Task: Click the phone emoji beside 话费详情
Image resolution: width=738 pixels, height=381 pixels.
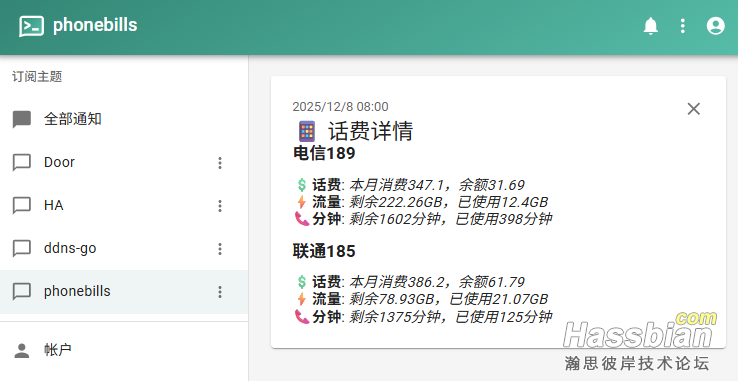Action: (307, 132)
